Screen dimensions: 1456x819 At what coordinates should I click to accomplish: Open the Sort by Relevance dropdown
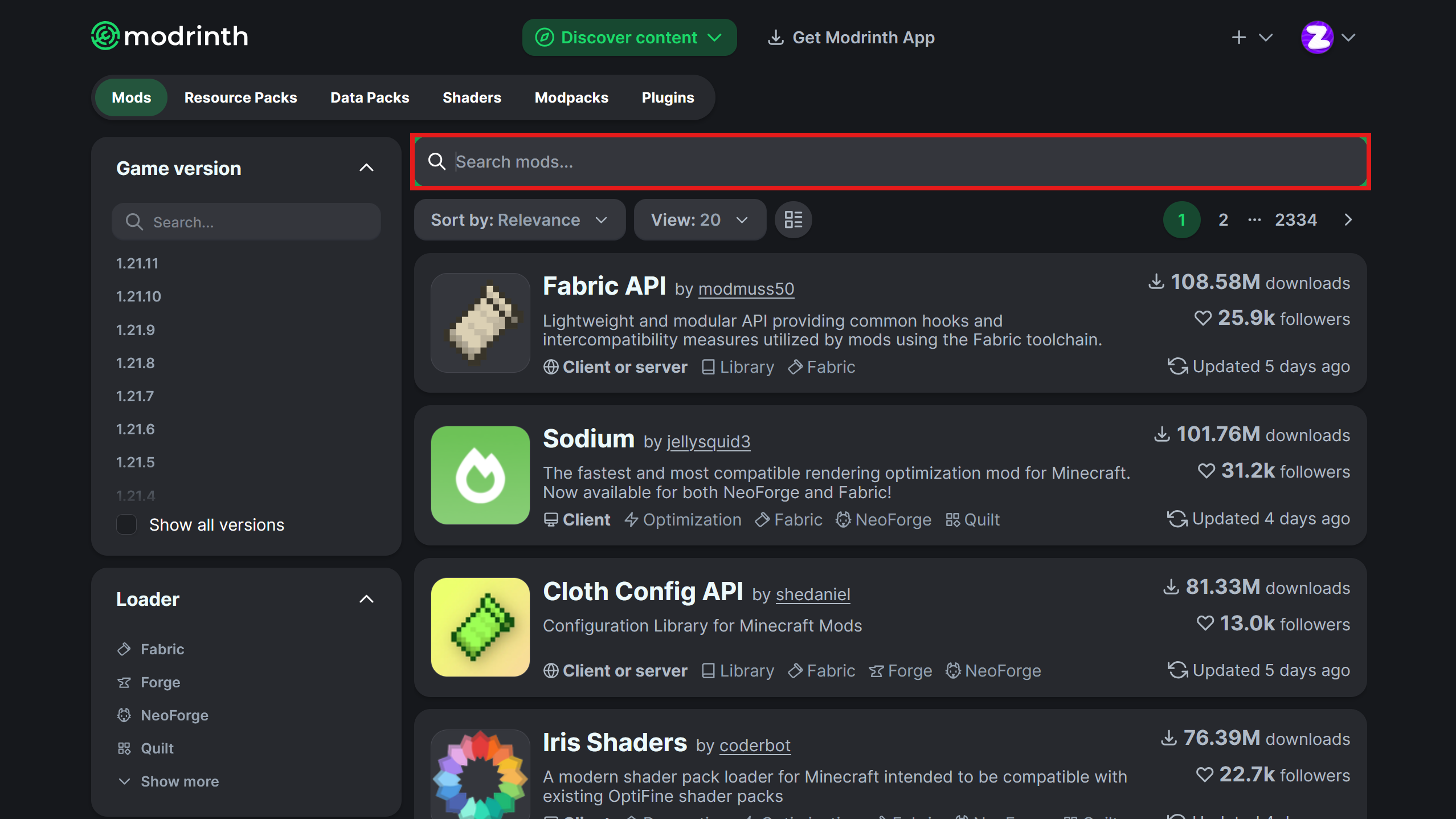[519, 219]
